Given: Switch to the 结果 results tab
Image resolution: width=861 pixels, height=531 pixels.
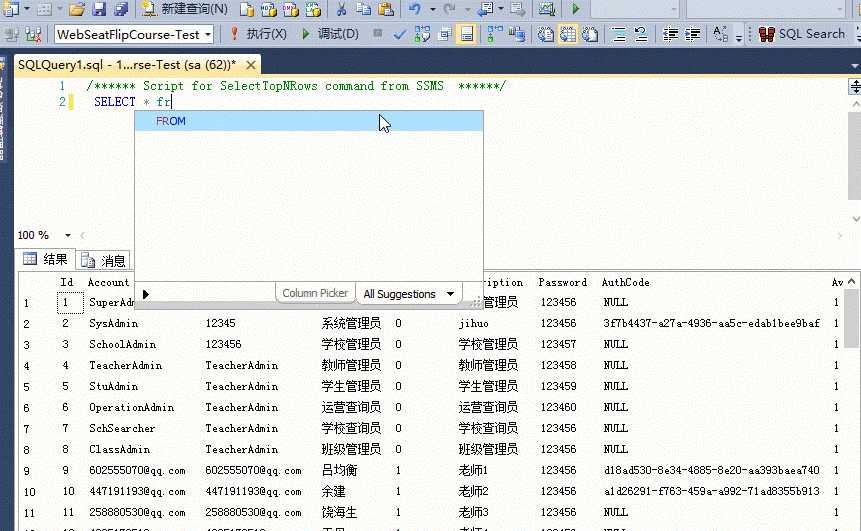Looking at the screenshot, I should pyautogui.click(x=46, y=259).
